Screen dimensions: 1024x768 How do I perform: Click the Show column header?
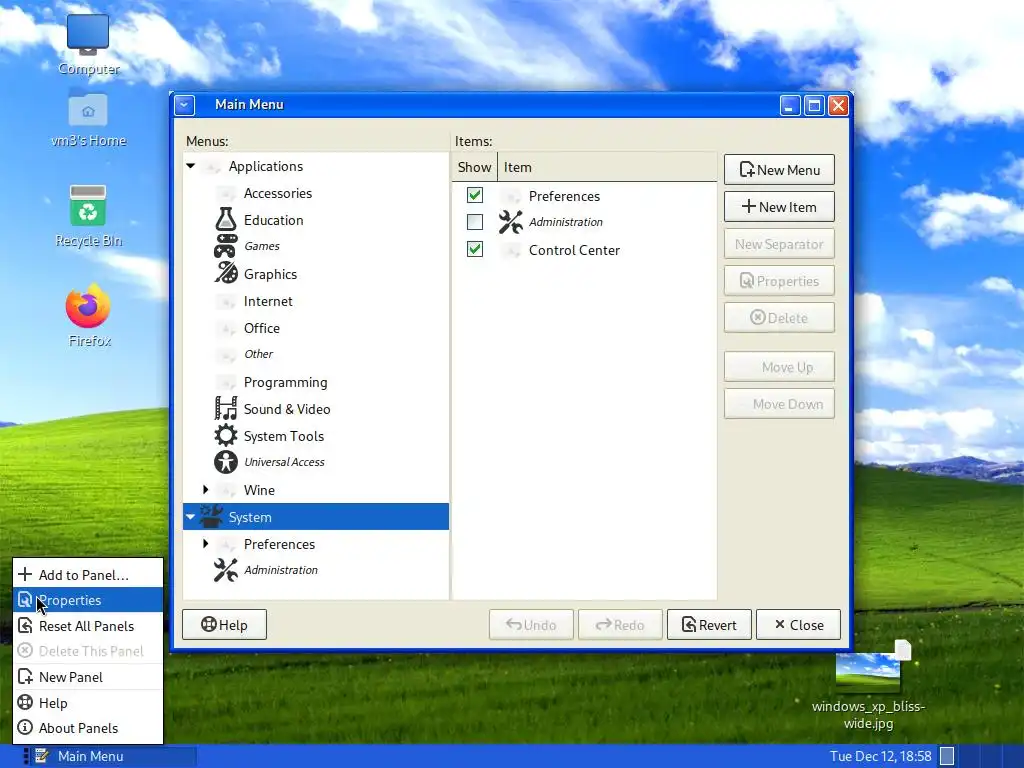474,167
